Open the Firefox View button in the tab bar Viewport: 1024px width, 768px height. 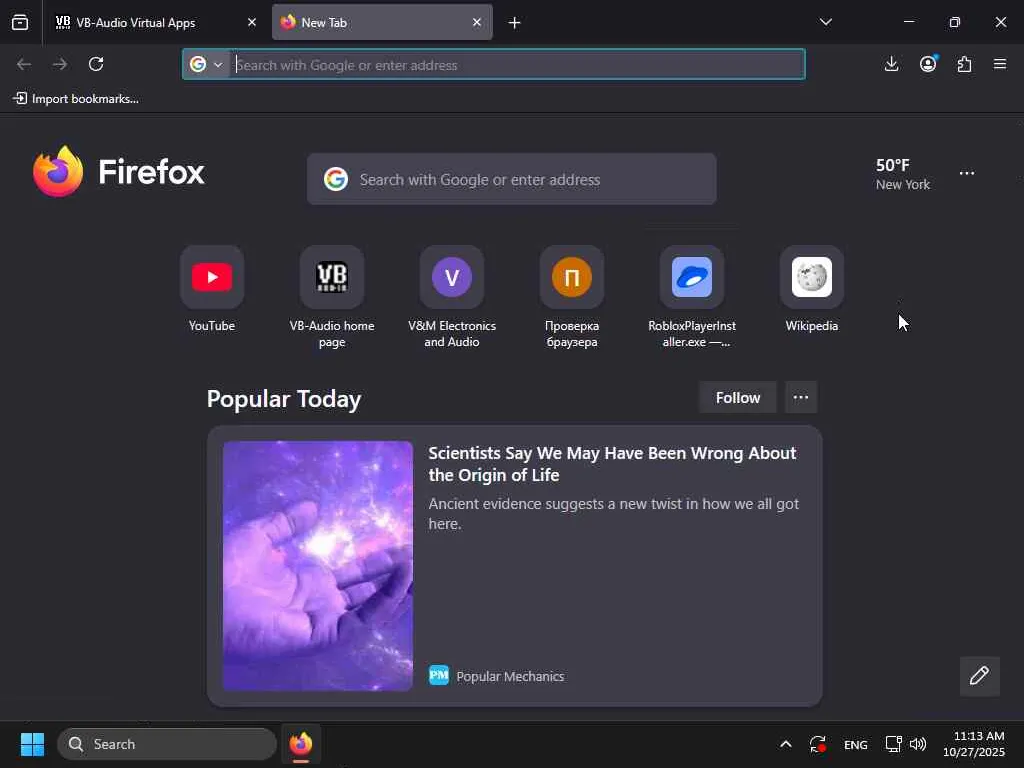tap(20, 22)
